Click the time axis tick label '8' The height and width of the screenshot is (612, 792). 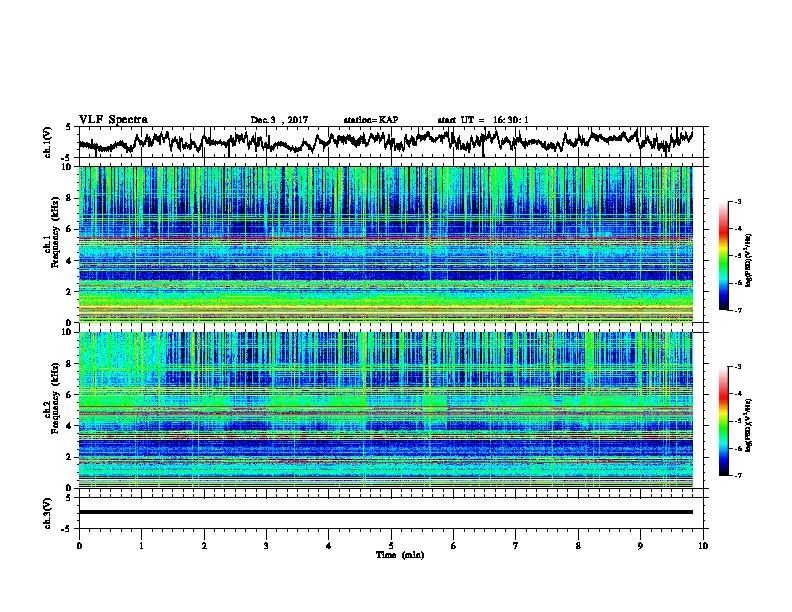click(578, 546)
